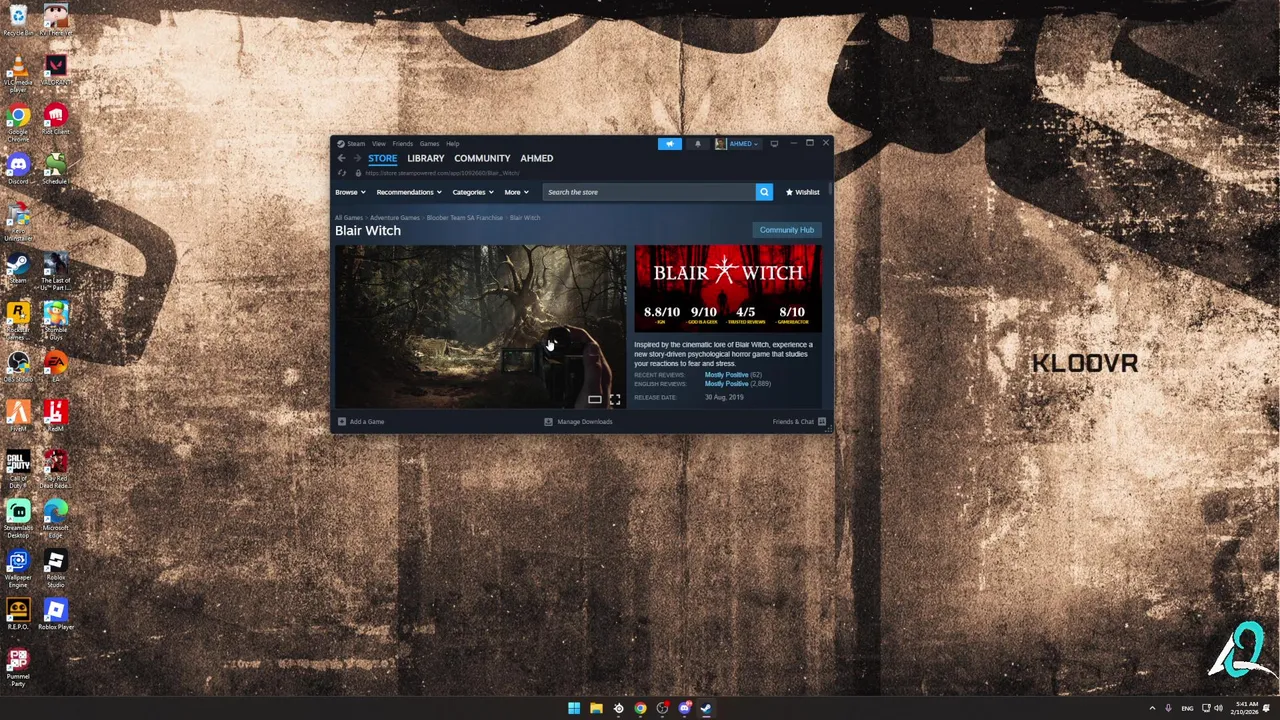Select the Rockstar Games desktop icon

click(x=18, y=321)
